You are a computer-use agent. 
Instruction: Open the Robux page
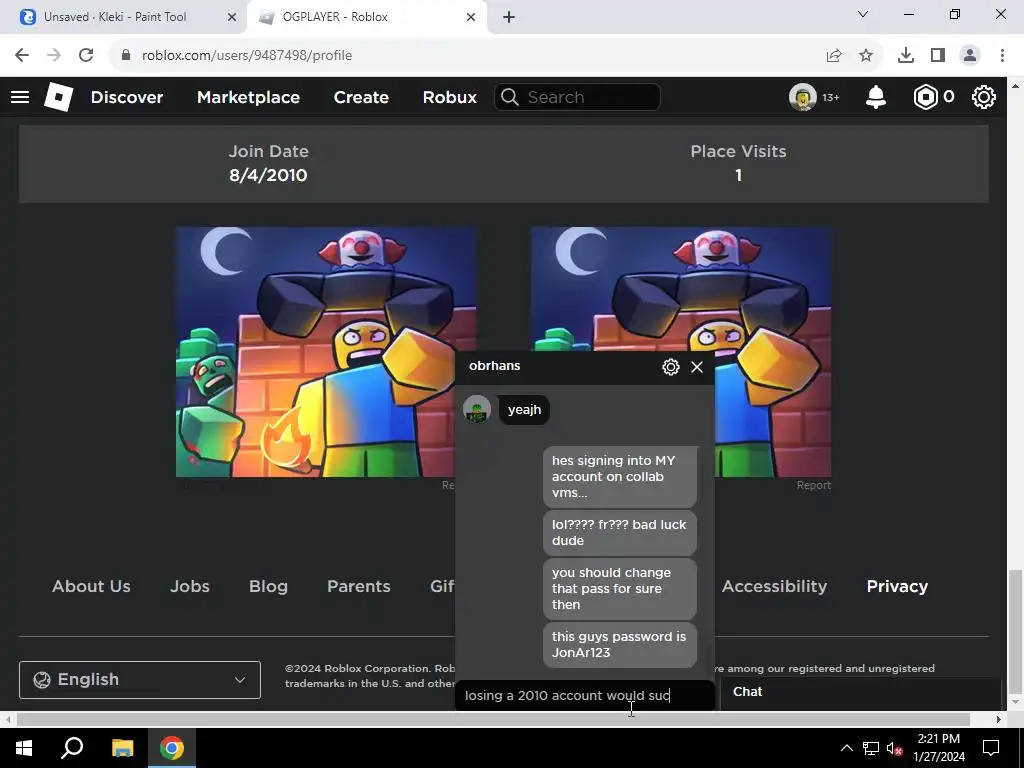[x=449, y=97]
